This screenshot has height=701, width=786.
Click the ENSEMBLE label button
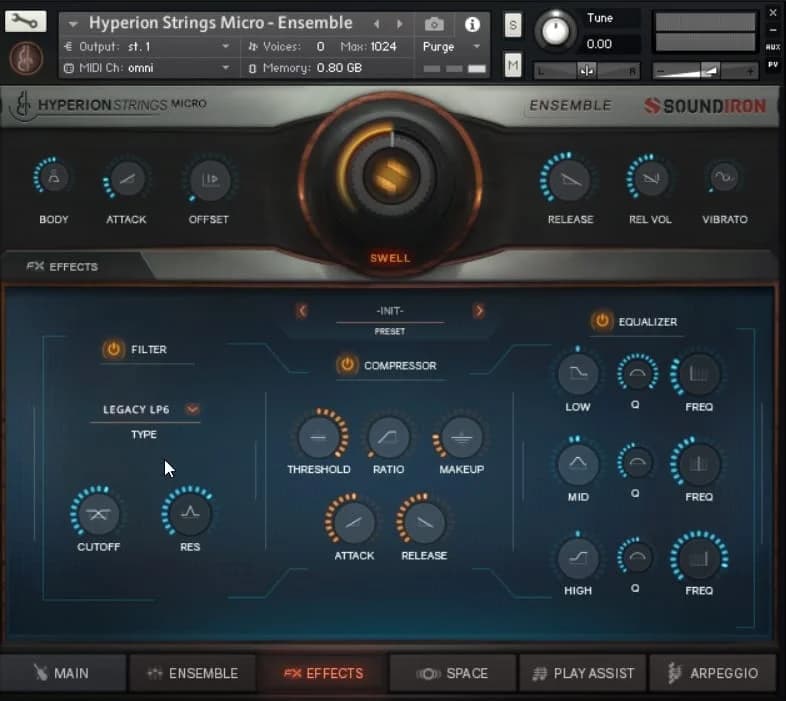point(570,105)
